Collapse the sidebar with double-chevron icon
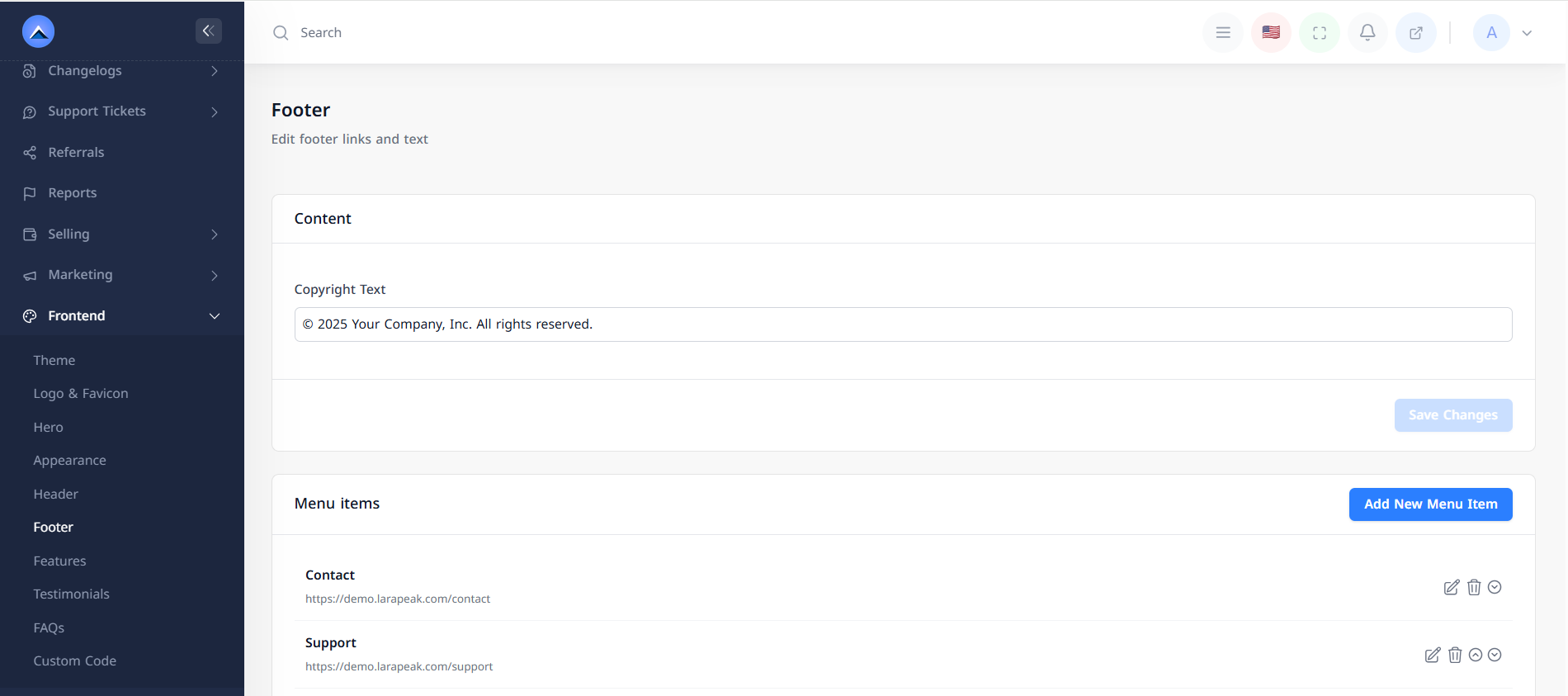Screen dimensions: 1568x696 (208, 31)
